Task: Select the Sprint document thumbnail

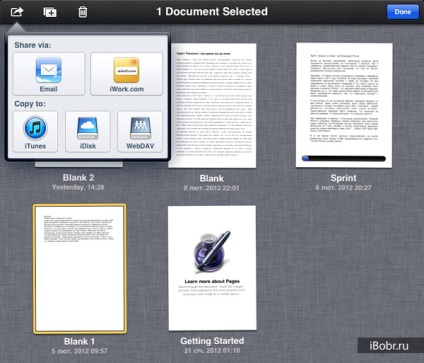Action: pos(344,105)
